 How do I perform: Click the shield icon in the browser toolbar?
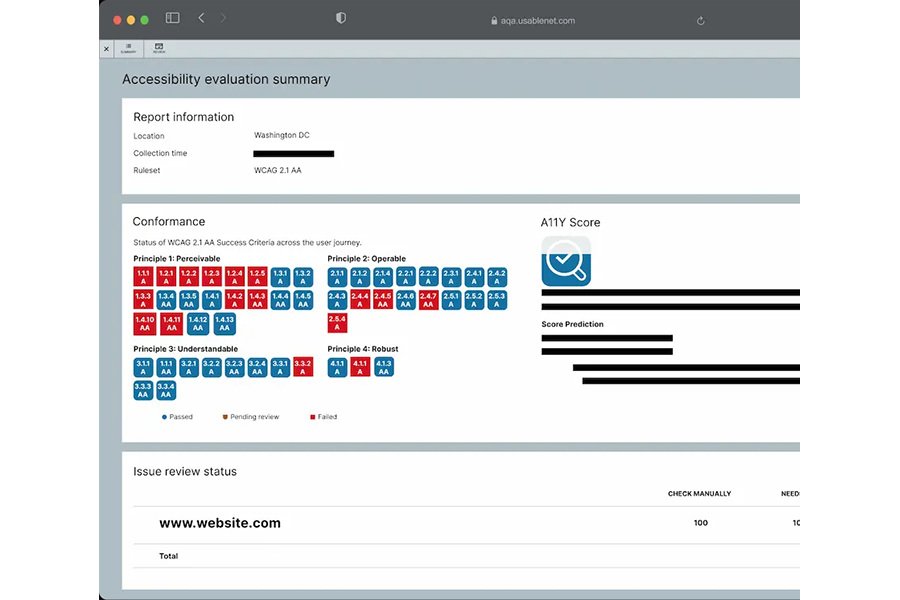click(340, 18)
